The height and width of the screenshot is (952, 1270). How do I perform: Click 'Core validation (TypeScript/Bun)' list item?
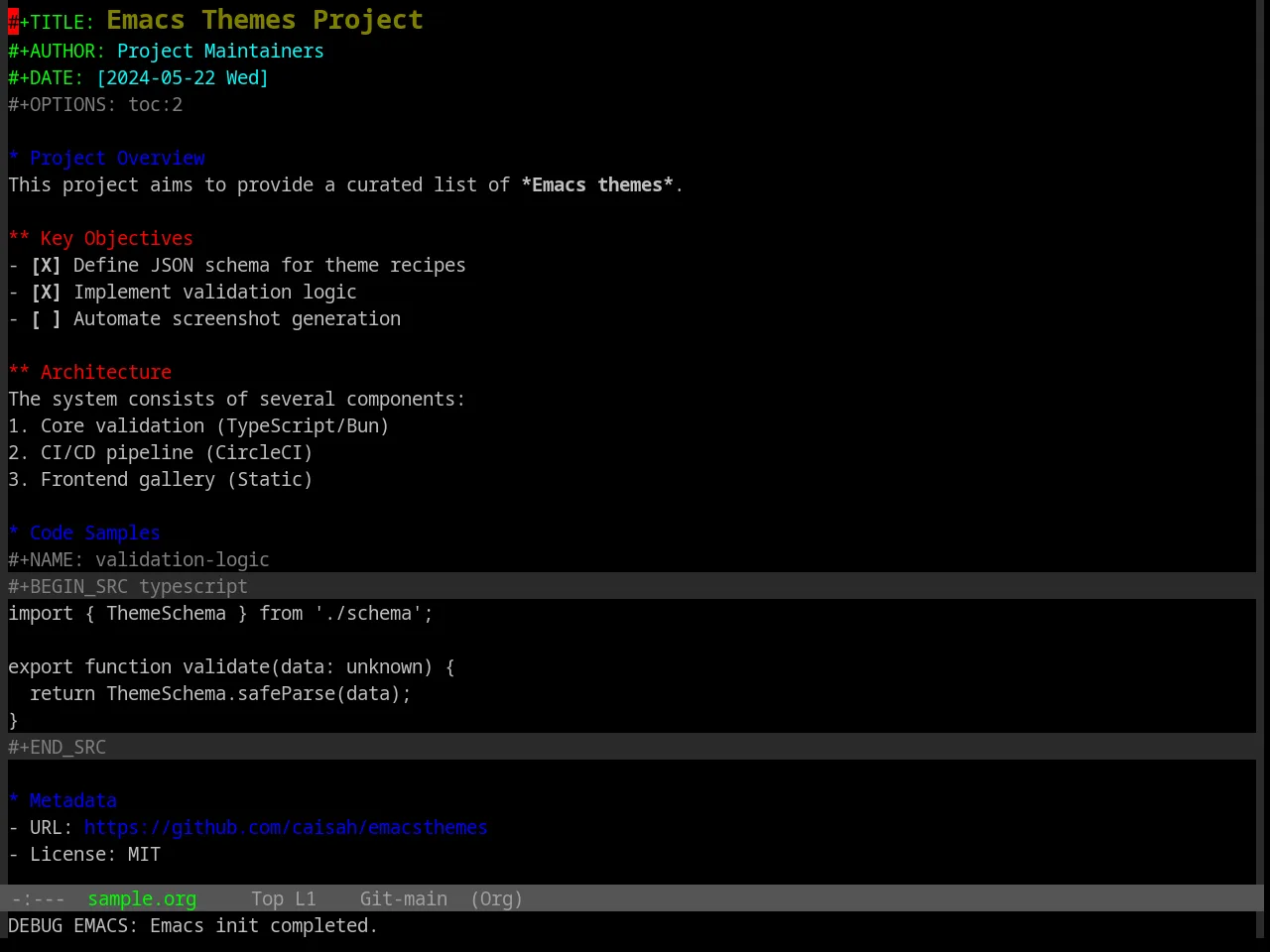[214, 426]
